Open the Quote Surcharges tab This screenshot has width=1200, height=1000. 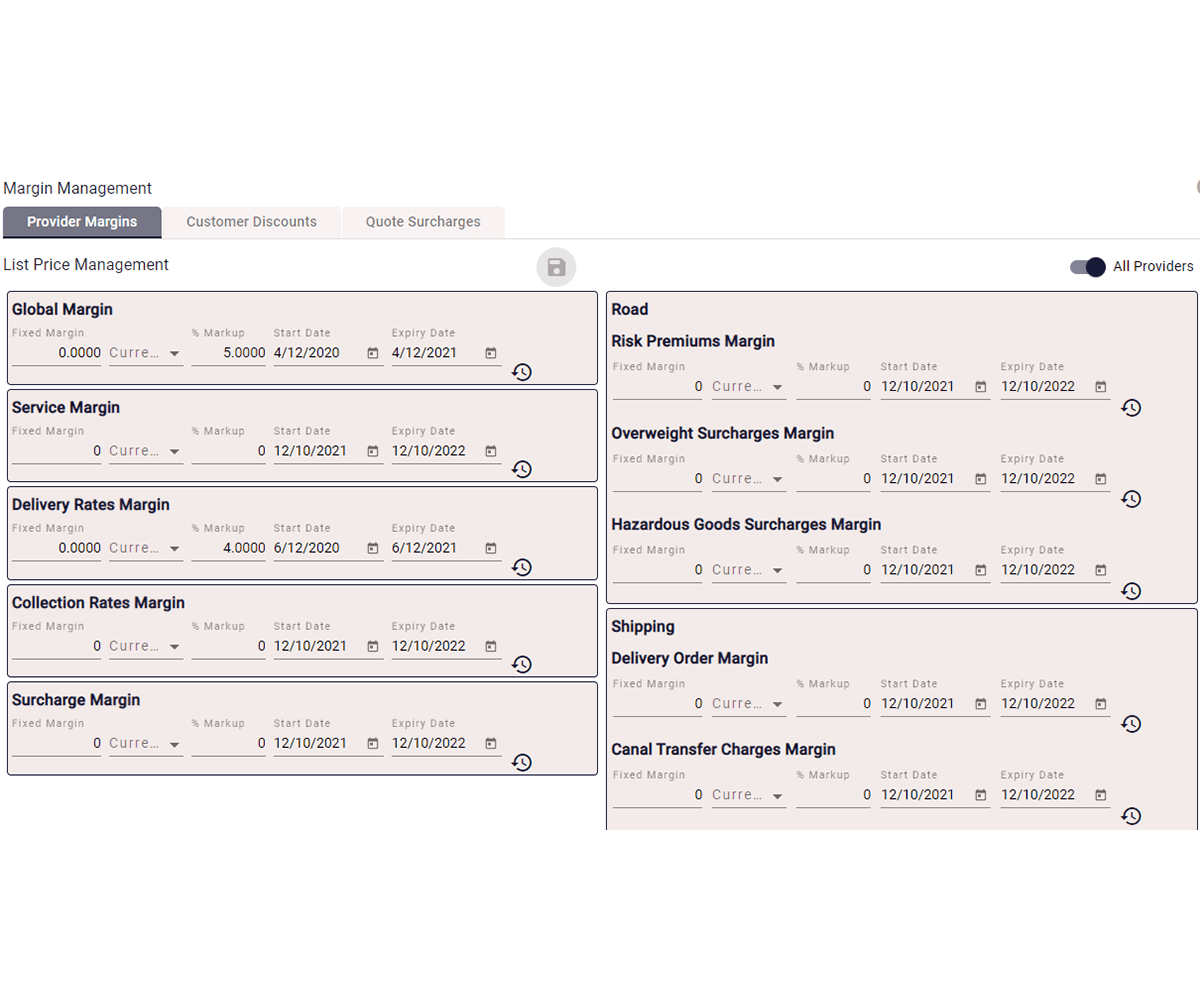[424, 222]
